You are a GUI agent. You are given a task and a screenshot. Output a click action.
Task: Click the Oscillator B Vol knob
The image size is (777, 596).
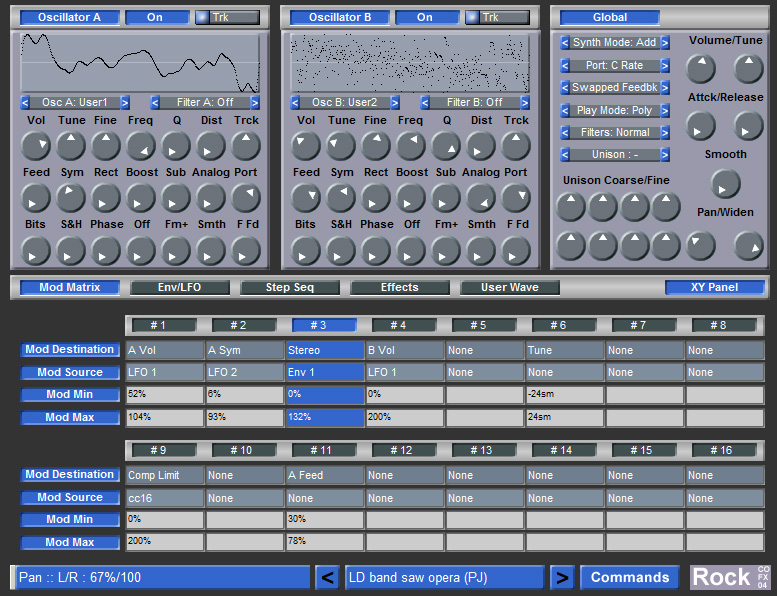point(305,146)
